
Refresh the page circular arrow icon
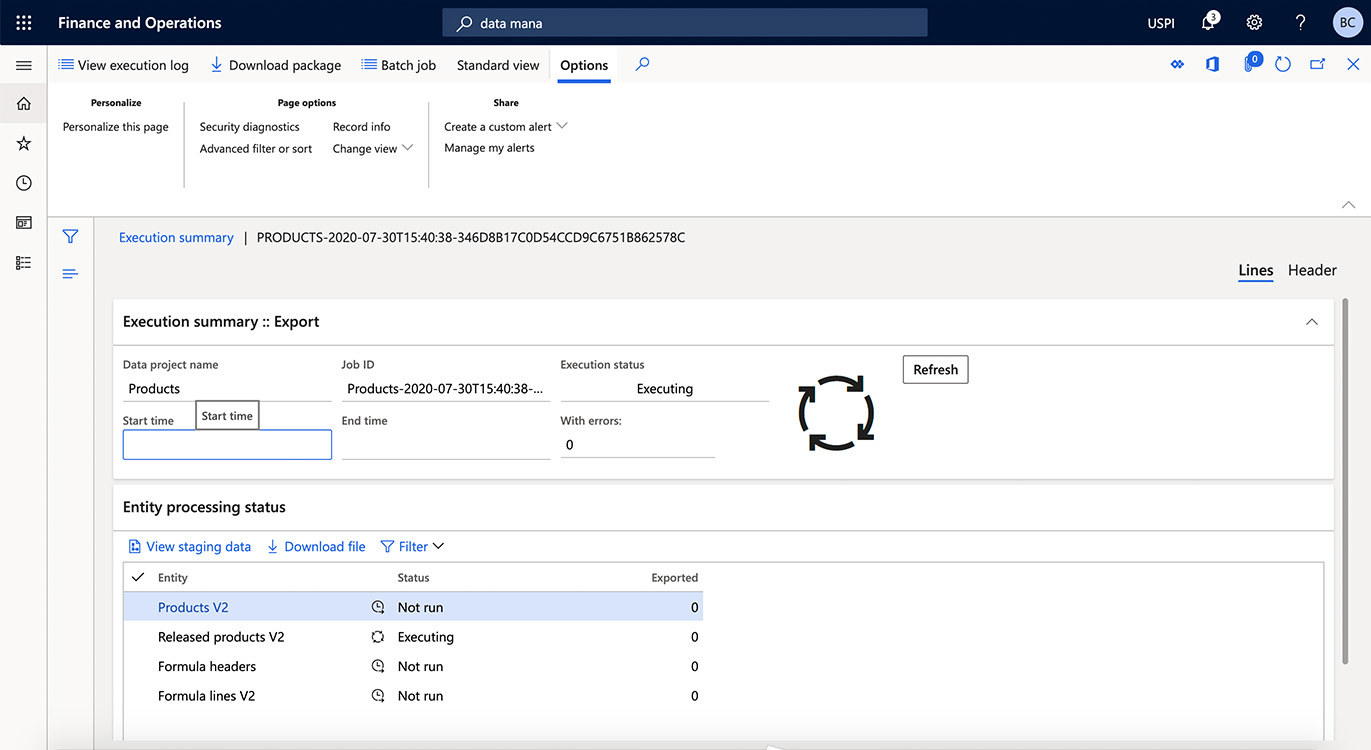coord(1283,64)
